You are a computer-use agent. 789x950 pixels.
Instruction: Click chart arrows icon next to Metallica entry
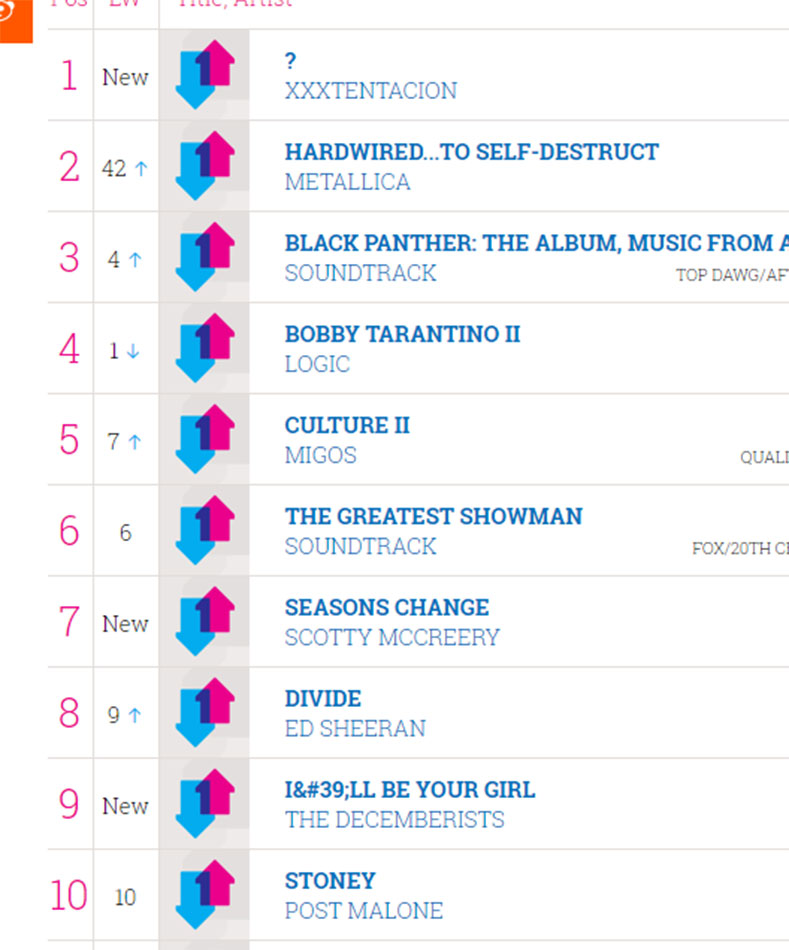[204, 165]
